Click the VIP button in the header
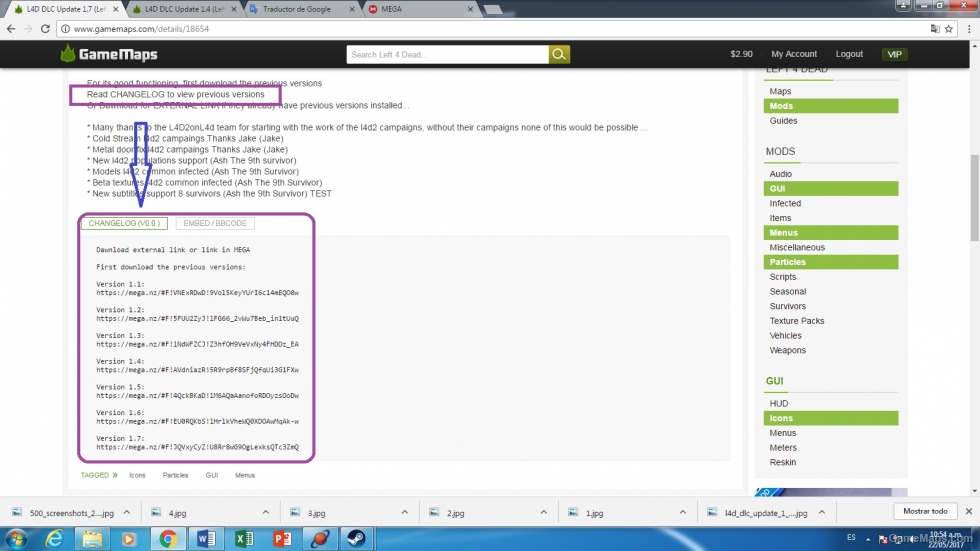The width and height of the screenshot is (980, 551). [x=894, y=54]
